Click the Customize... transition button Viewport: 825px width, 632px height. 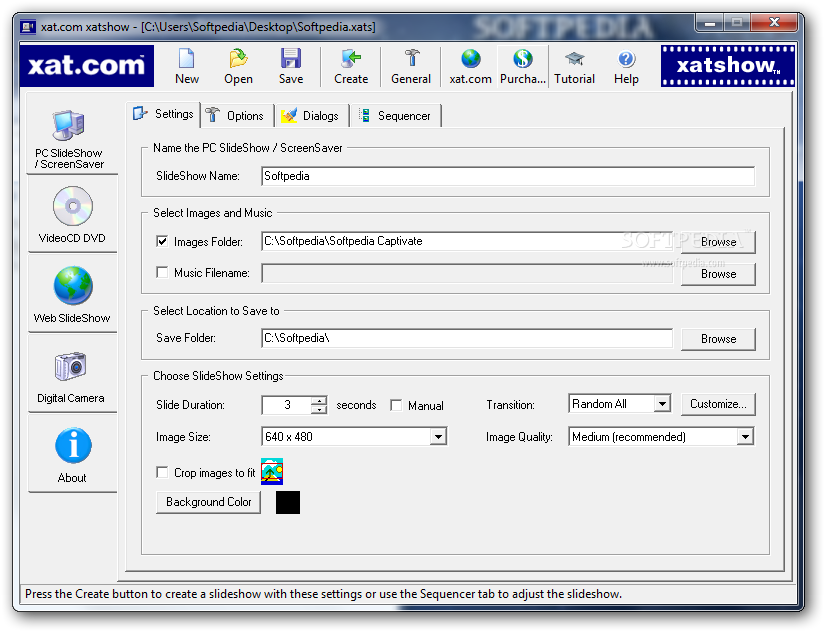(x=718, y=404)
